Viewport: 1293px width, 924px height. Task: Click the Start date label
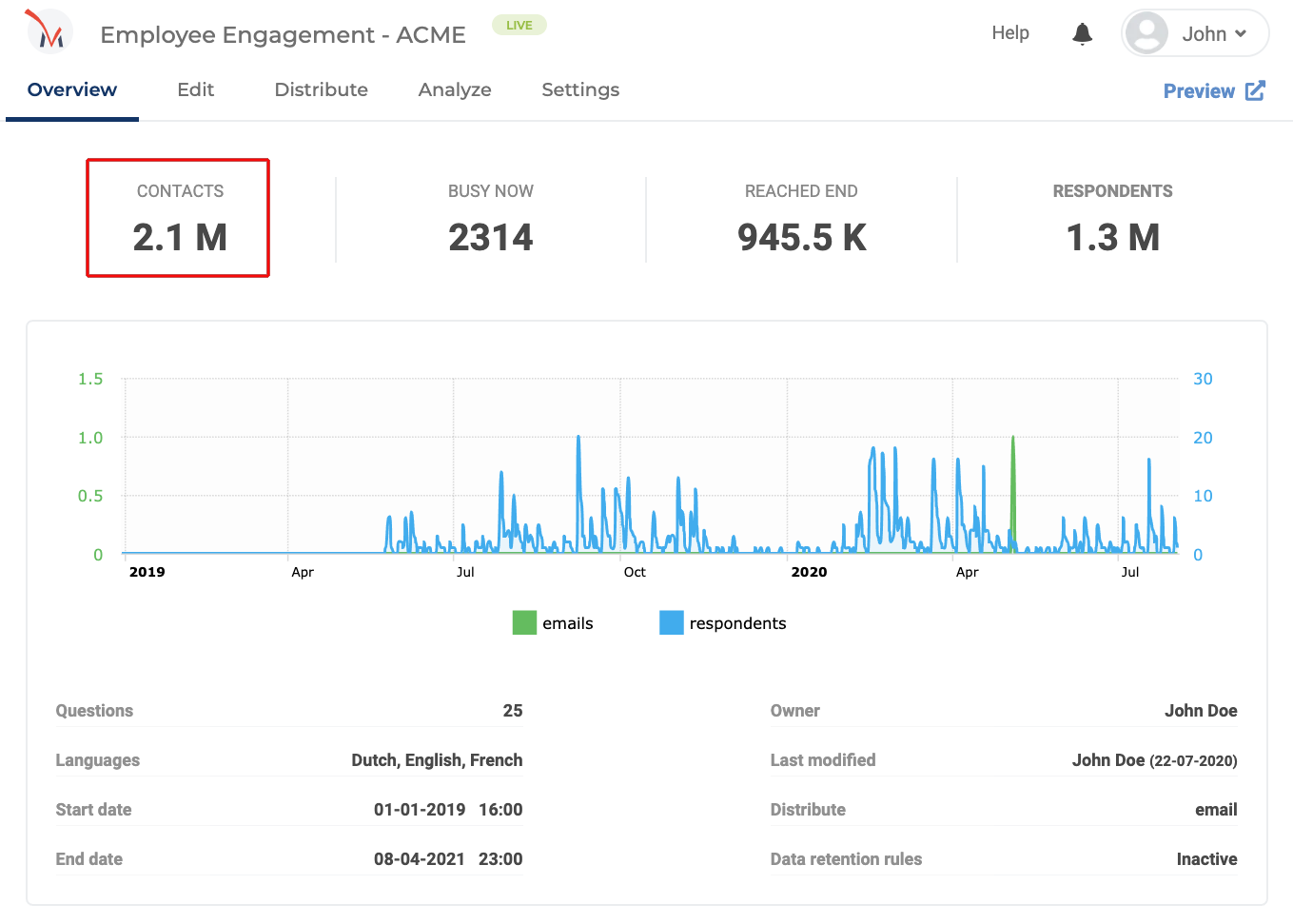93,810
